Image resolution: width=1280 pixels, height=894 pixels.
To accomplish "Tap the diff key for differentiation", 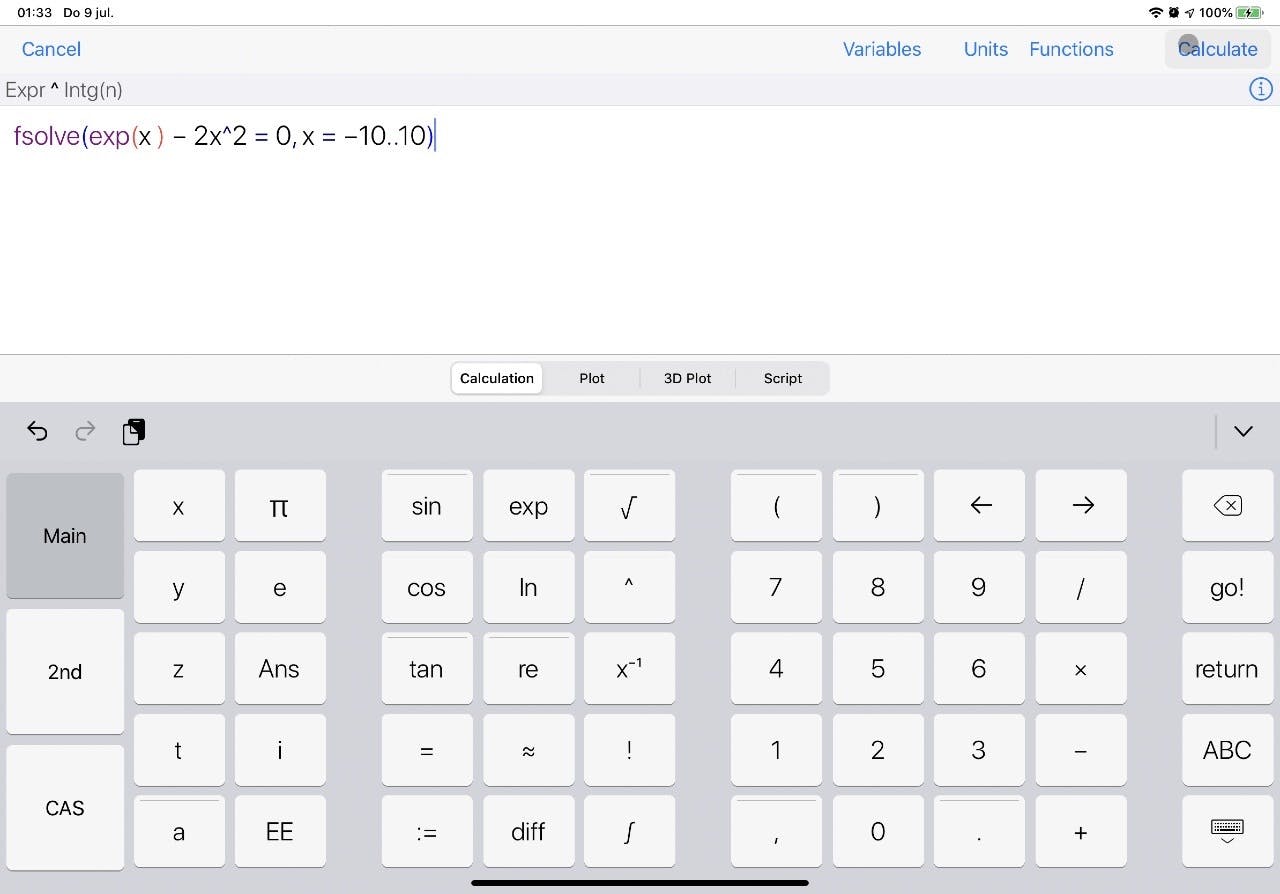I will [x=528, y=831].
